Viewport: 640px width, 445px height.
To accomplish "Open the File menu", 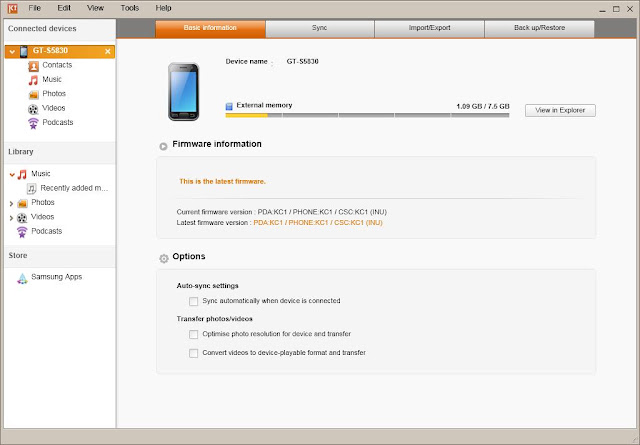I will click(35, 8).
